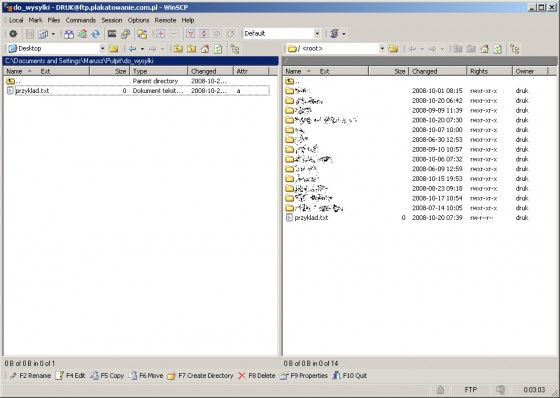Toggle the remote directory tree icon
This screenshot has width=560, height=398.
(x=515, y=49)
